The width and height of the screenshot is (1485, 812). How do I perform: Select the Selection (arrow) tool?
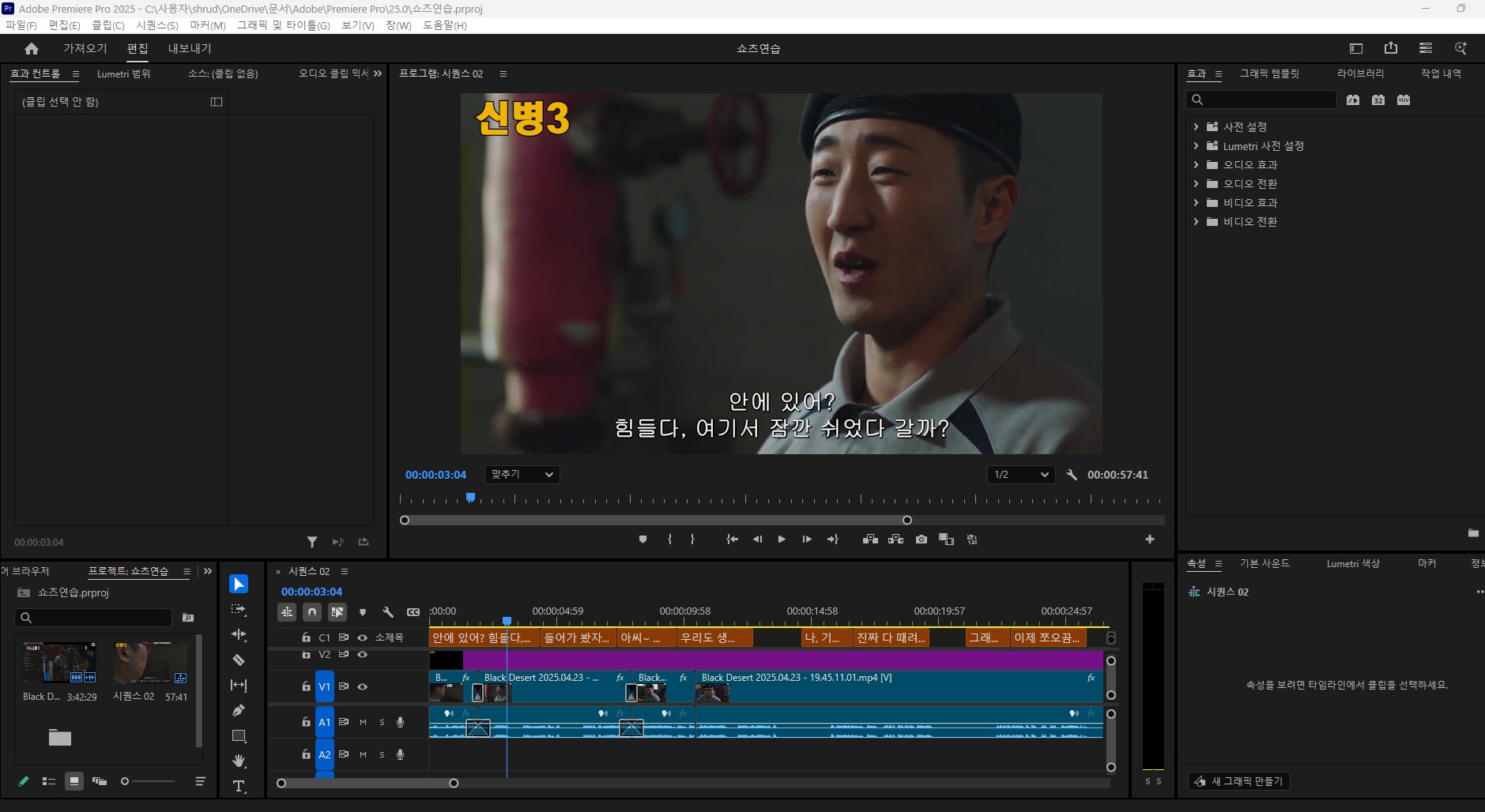pyautogui.click(x=239, y=584)
